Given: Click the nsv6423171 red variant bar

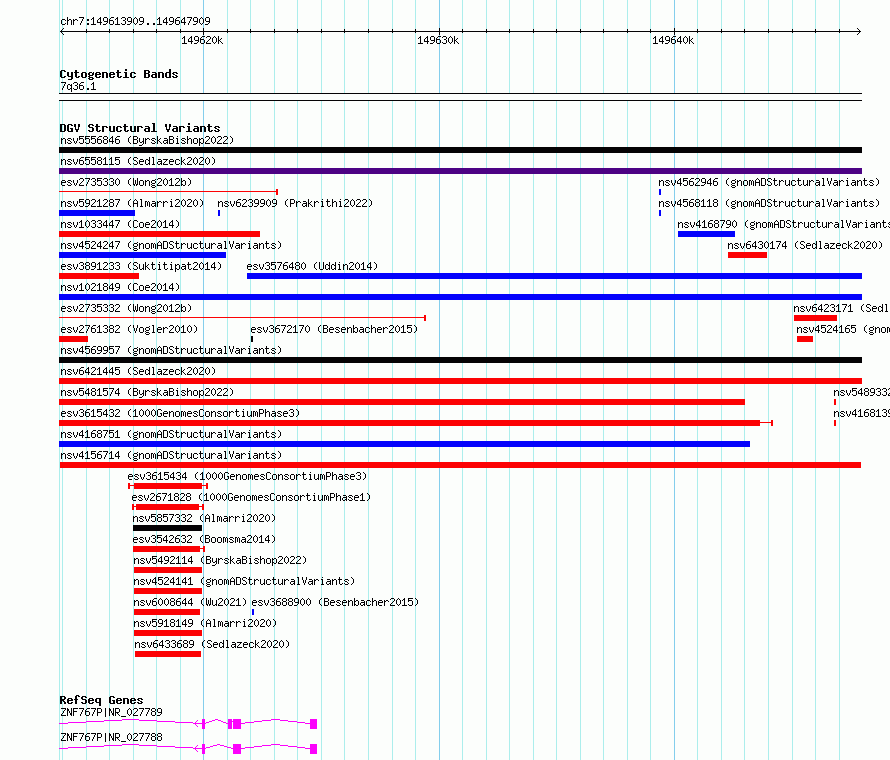Looking at the screenshot, I should click(x=815, y=318).
